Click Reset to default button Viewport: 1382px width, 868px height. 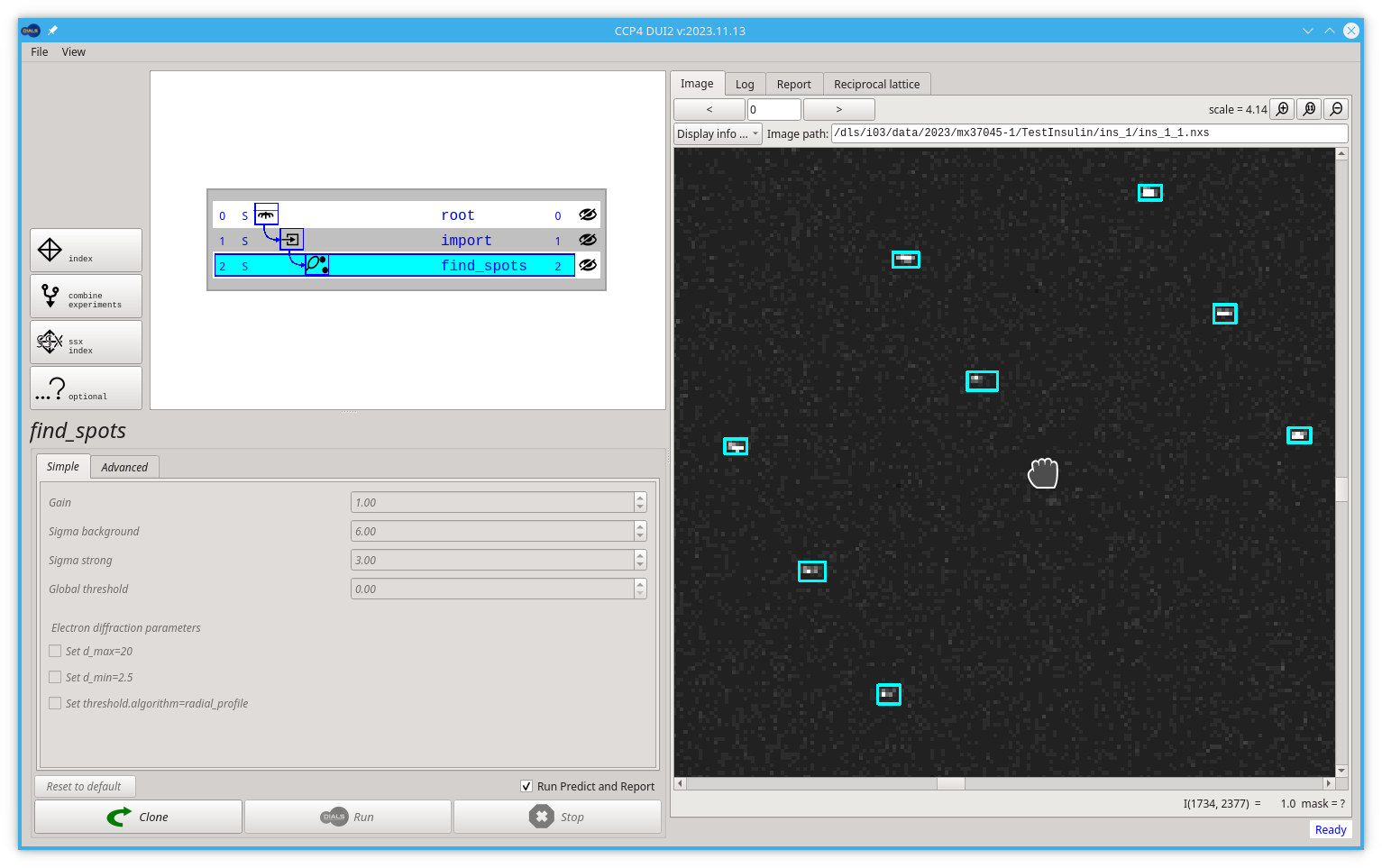(x=85, y=786)
